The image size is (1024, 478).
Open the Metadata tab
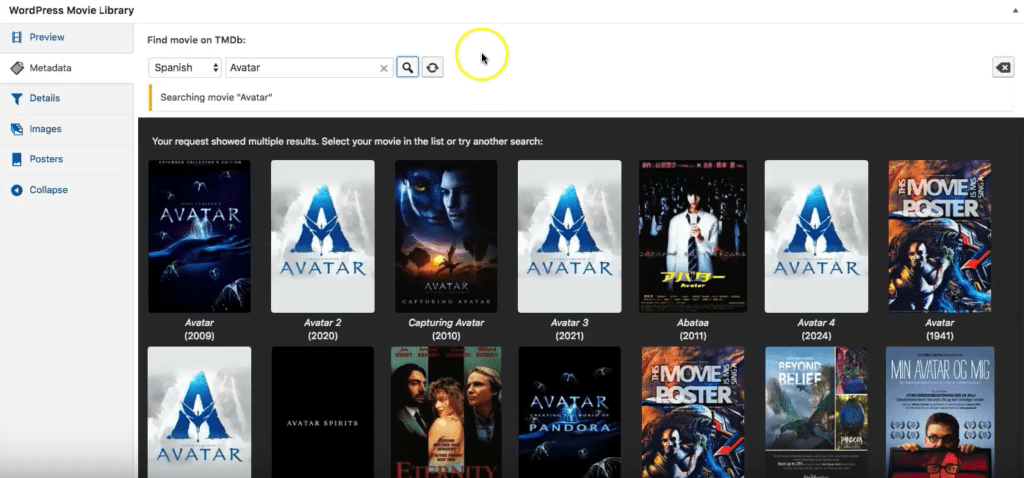(x=67, y=68)
